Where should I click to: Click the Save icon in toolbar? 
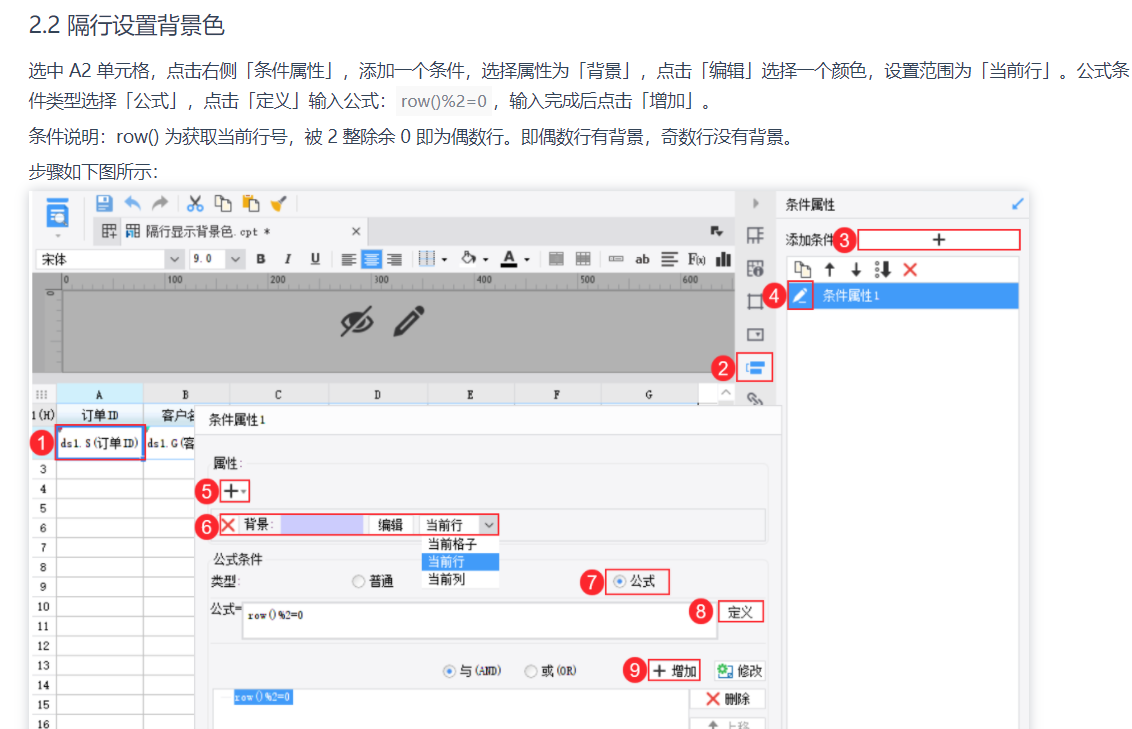(x=104, y=204)
